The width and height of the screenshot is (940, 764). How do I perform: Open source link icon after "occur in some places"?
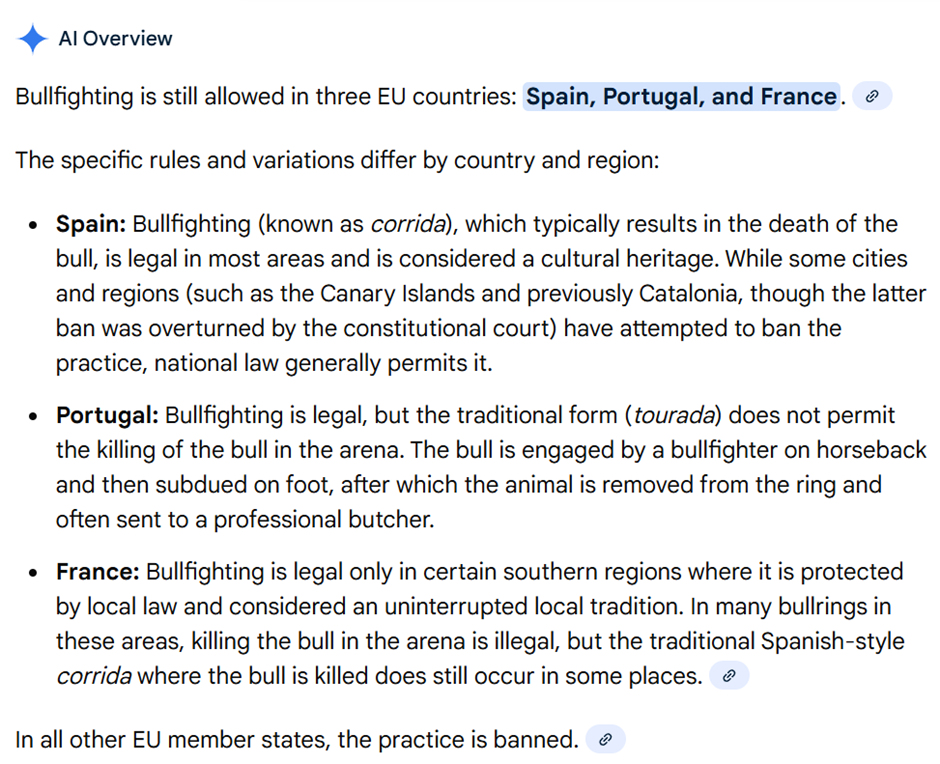click(729, 677)
